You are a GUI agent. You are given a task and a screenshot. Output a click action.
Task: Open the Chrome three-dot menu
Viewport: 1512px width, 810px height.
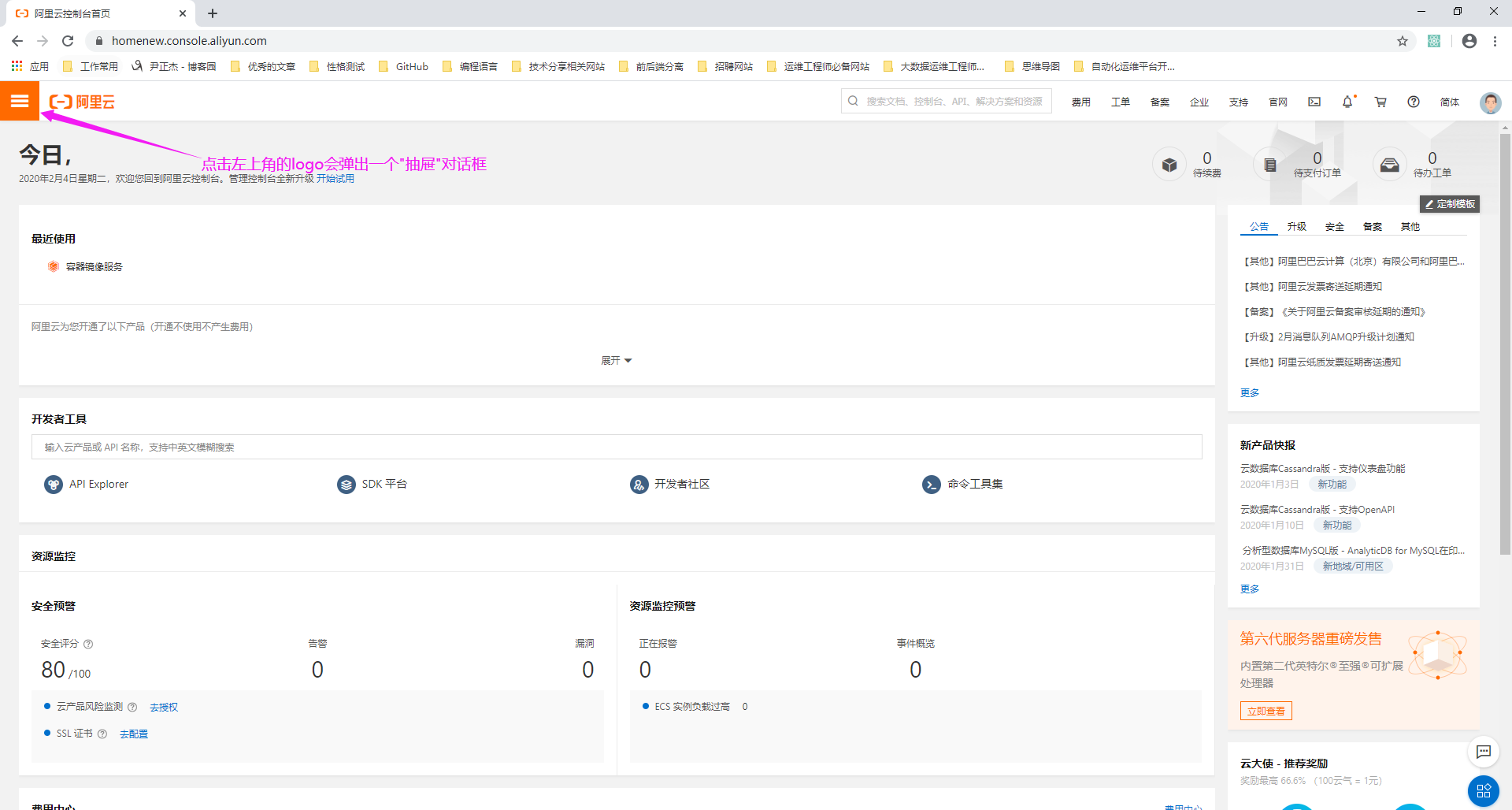[1495, 41]
